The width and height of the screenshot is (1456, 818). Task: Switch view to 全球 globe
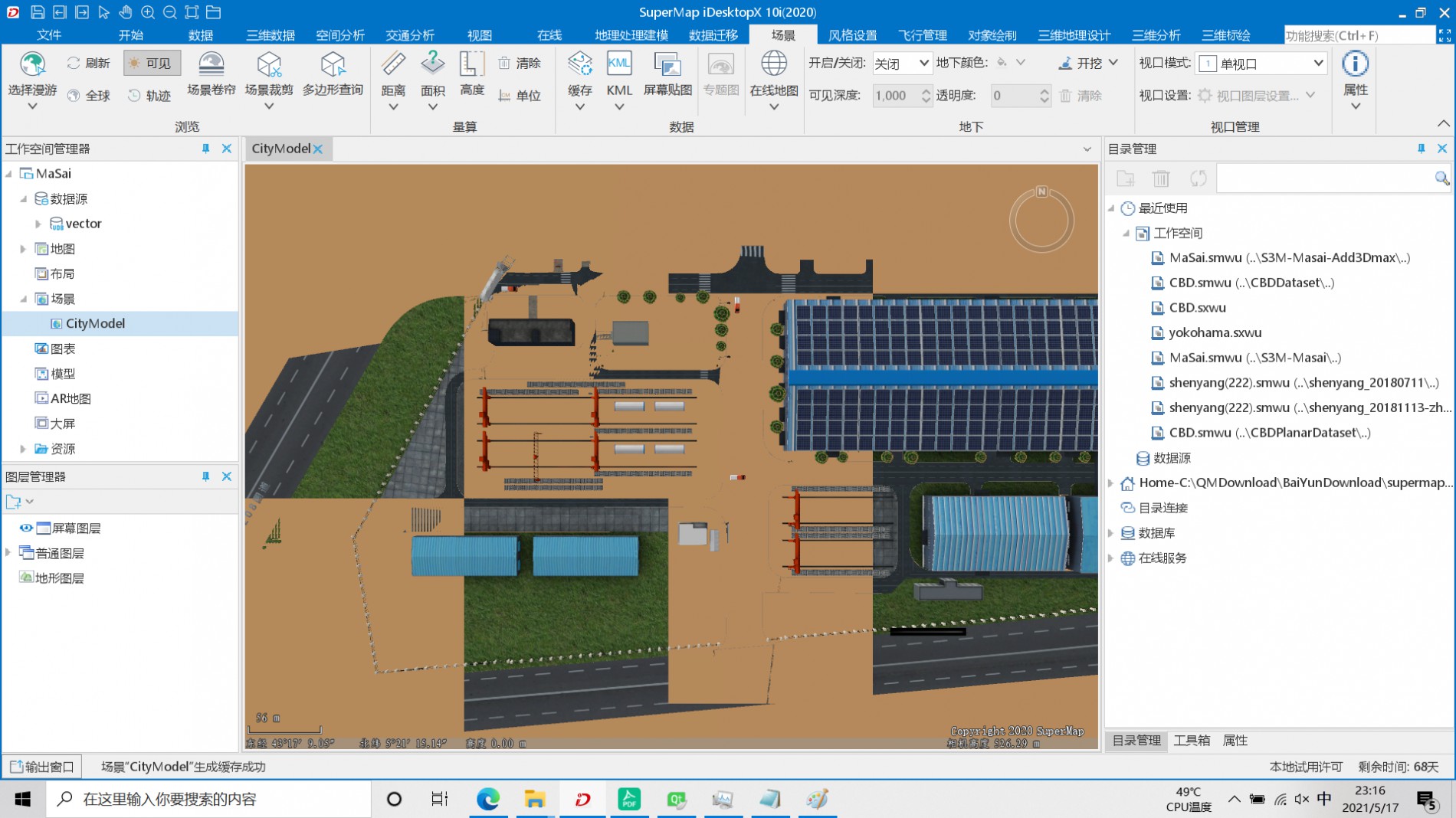89,96
